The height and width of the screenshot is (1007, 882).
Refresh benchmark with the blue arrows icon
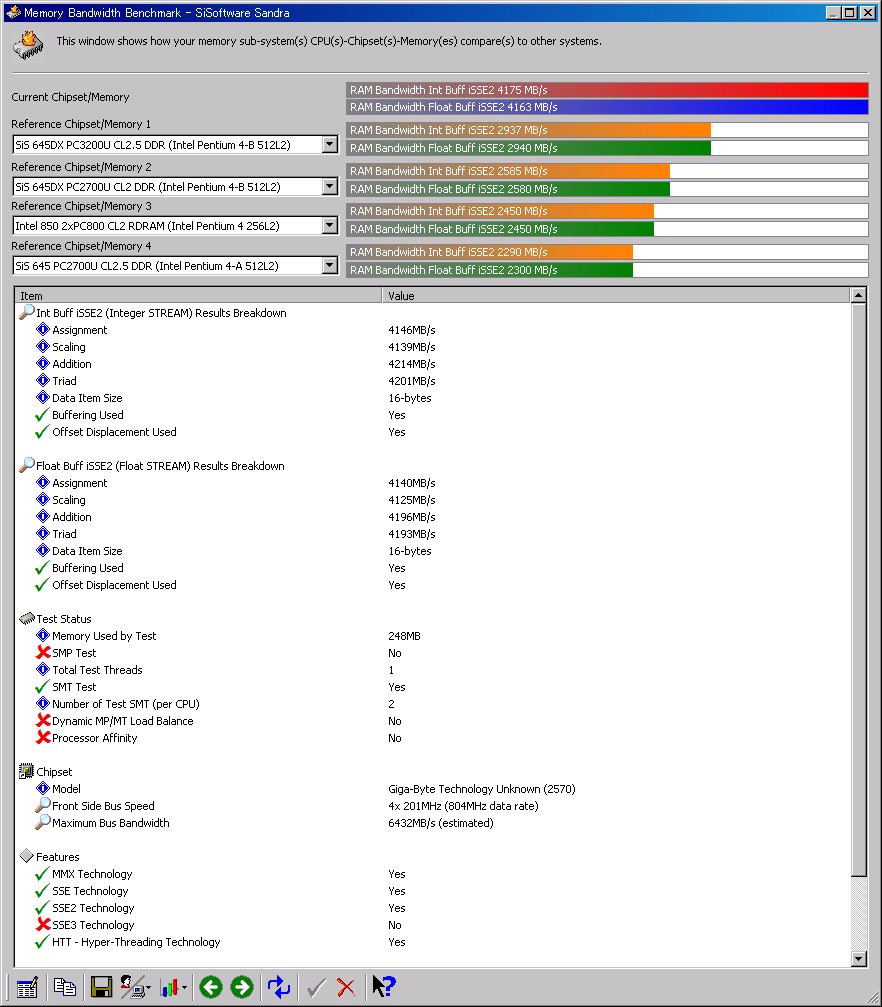[x=279, y=987]
